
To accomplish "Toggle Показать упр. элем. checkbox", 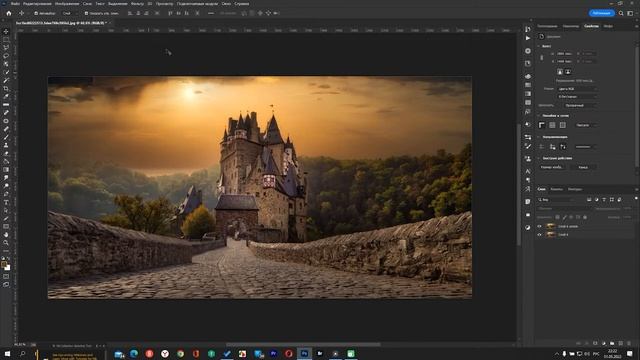I will tap(86, 13).
